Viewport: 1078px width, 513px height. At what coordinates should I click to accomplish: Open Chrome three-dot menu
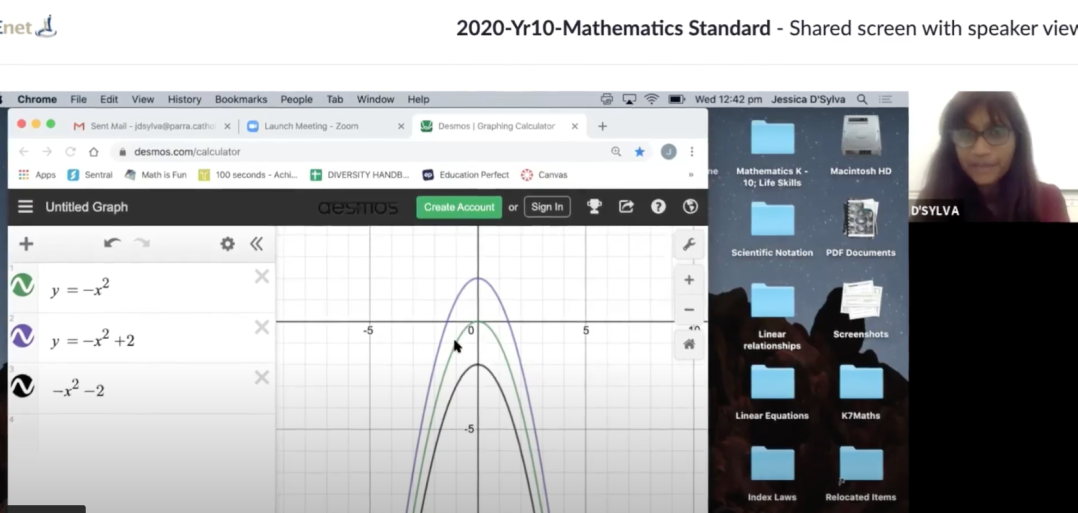(692, 151)
